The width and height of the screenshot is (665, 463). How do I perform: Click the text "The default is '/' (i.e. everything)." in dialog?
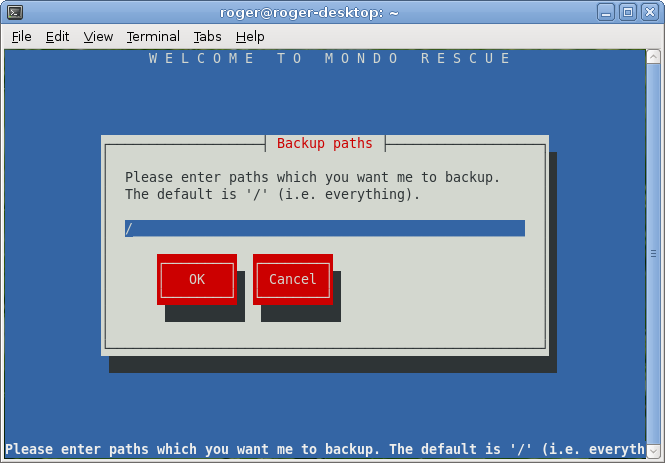tap(272, 194)
